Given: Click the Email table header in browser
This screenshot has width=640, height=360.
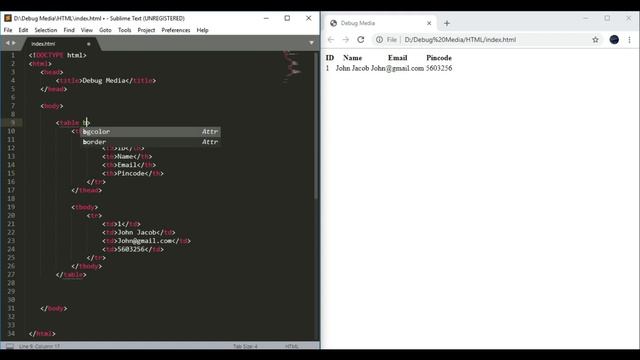Looking at the screenshot, I should click(x=398, y=58).
